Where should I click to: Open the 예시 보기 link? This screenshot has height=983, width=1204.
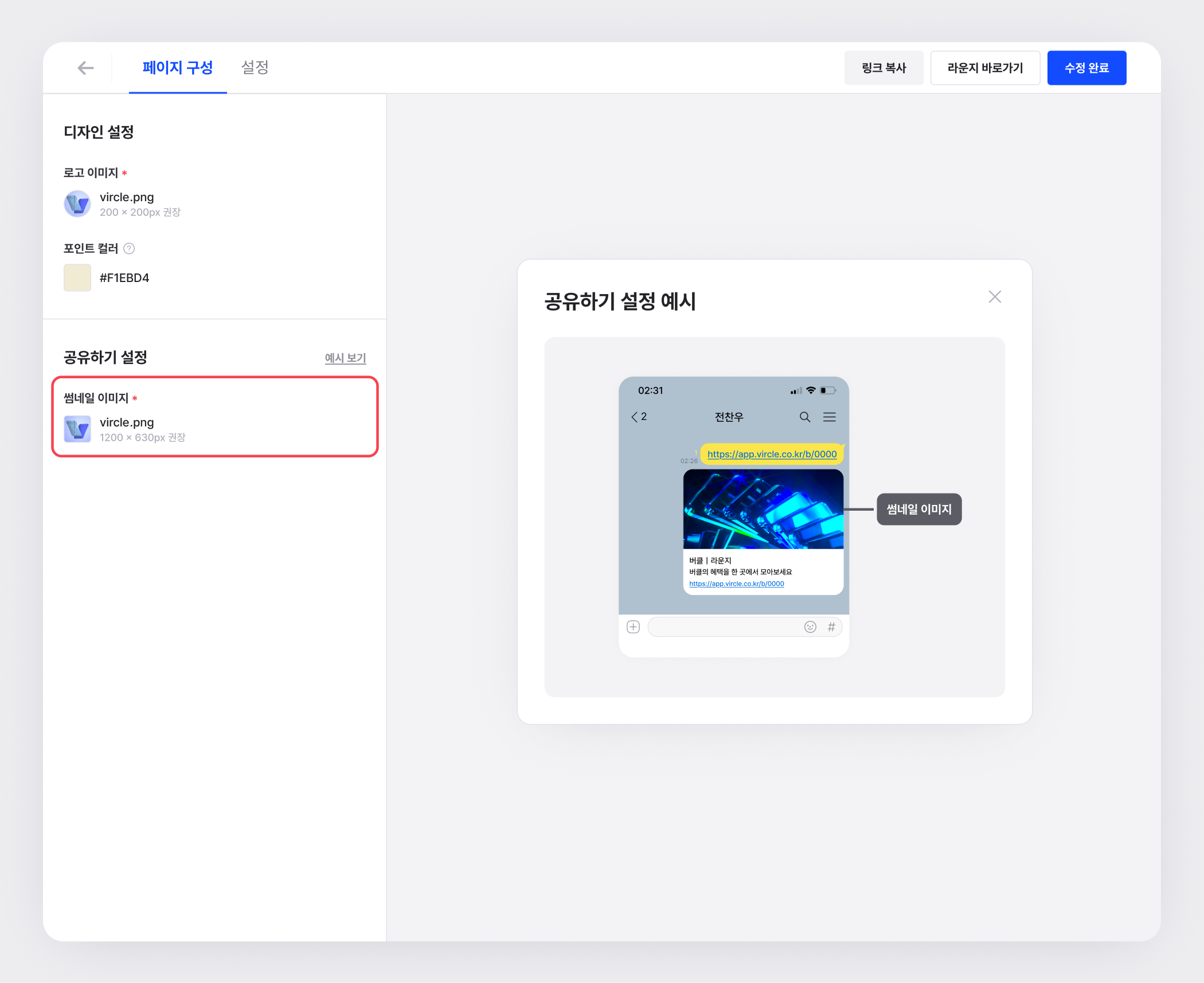click(x=345, y=358)
